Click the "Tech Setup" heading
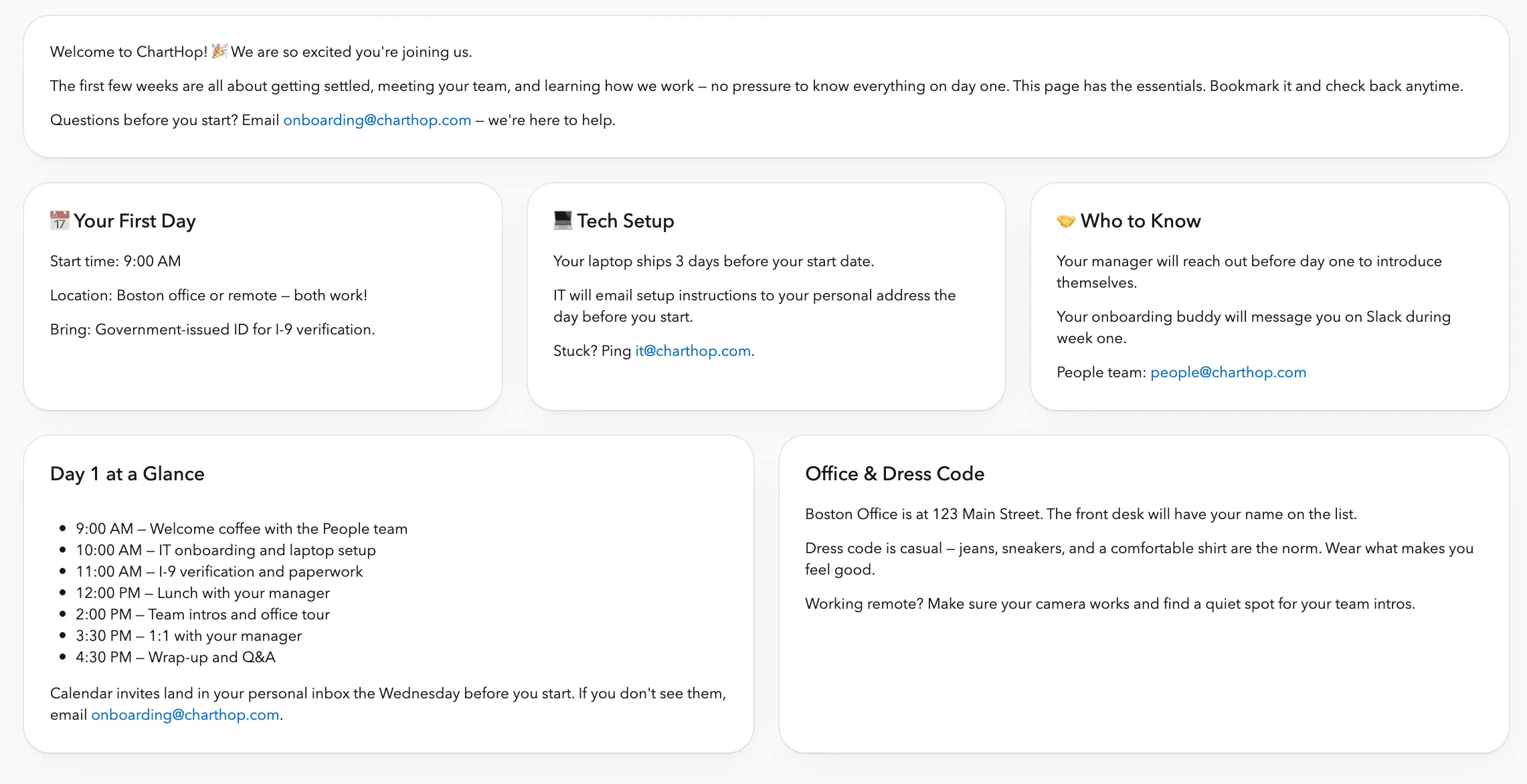Screen dimensions: 1527x784 coord(626,221)
